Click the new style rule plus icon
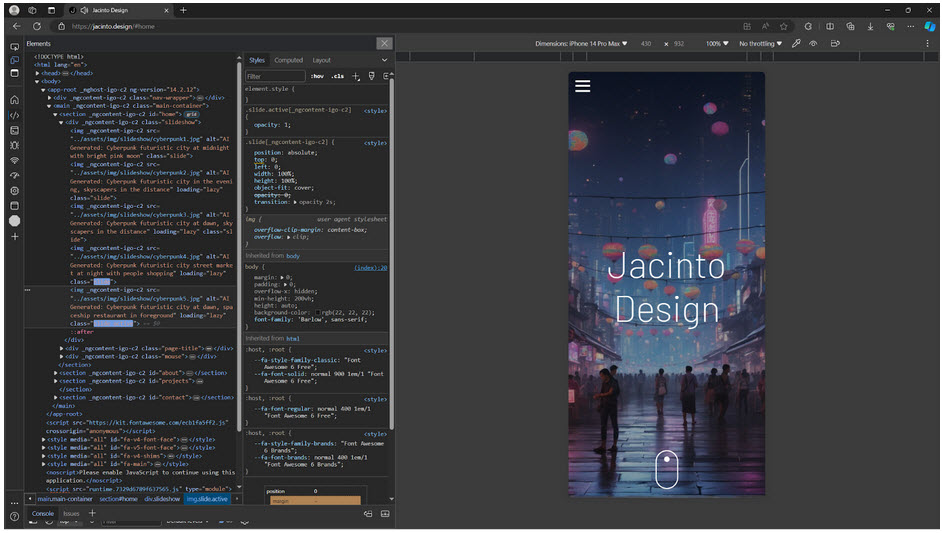 pos(356,76)
